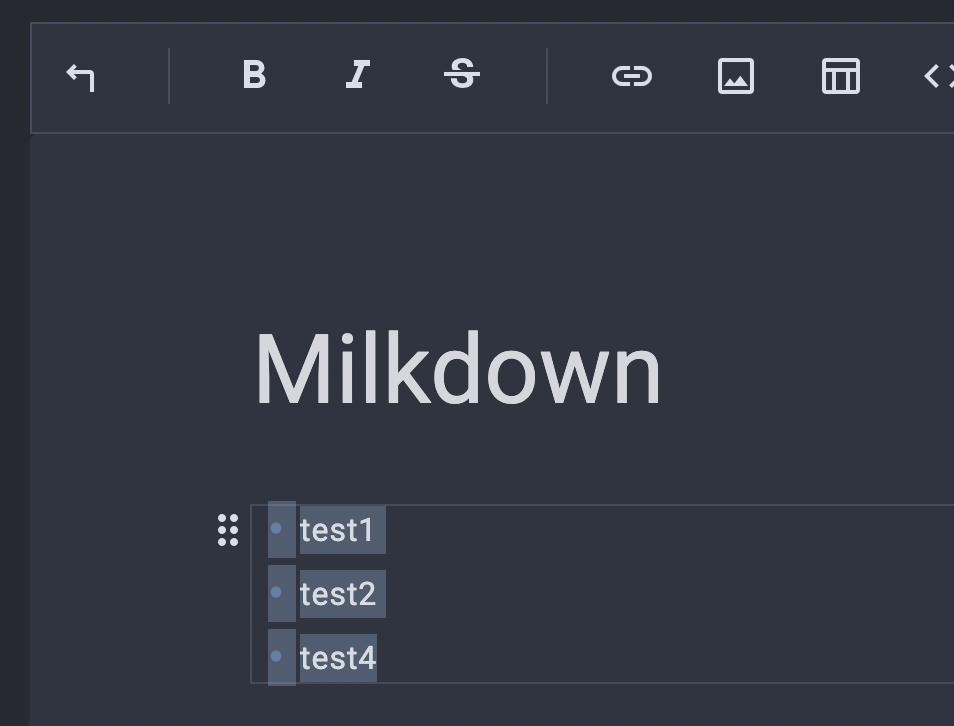Apply italic formatting

tap(358, 75)
